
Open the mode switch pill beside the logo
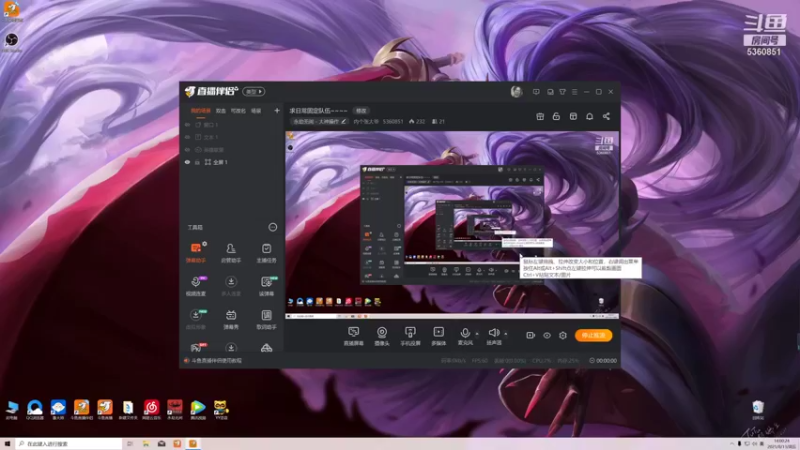[254, 92]
